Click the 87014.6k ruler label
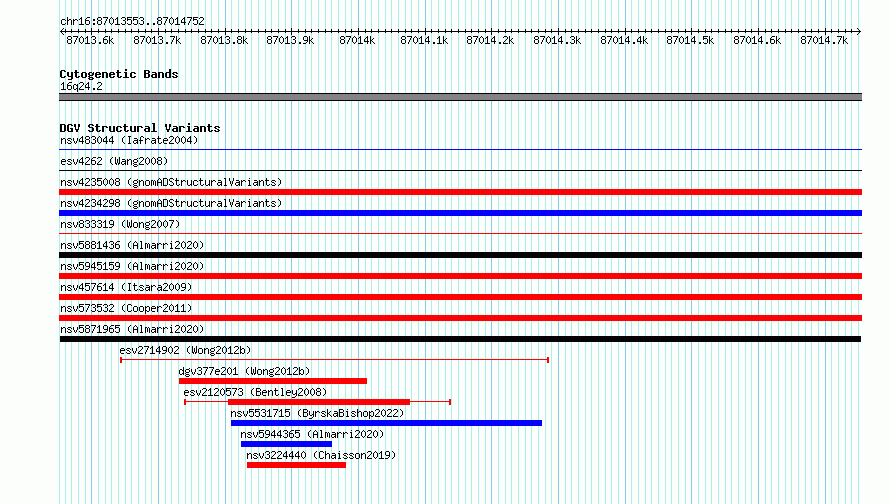Viewport: 890px width, 504px height. (757, 40)
